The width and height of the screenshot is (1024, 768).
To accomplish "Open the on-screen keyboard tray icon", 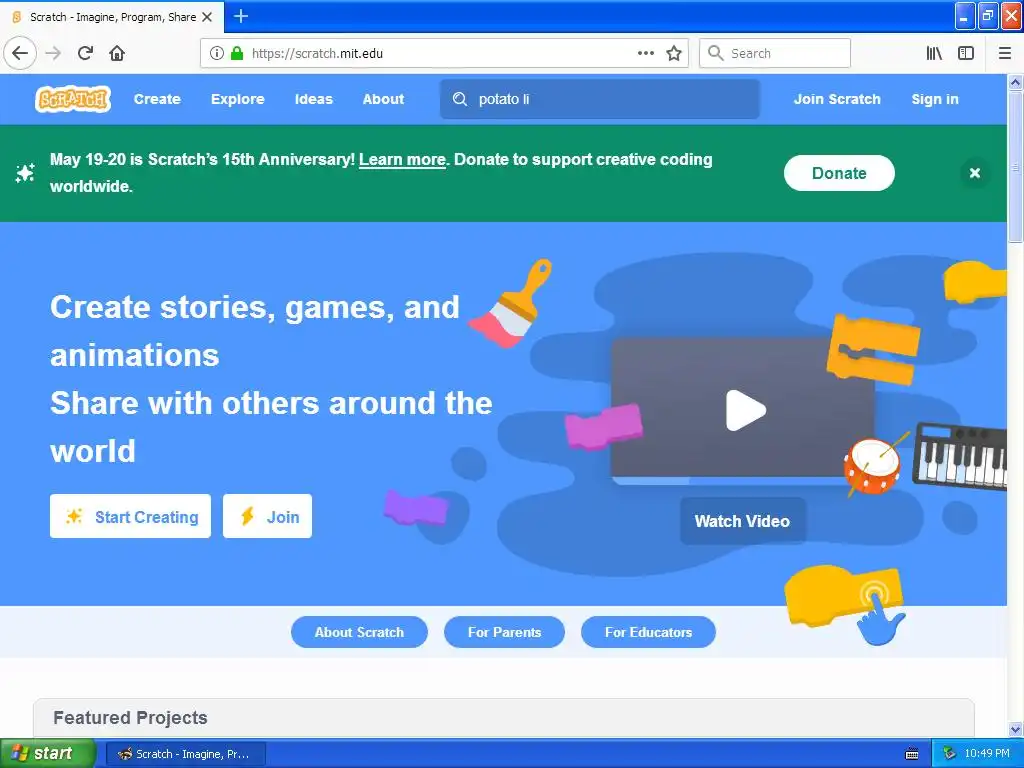I will tap(912, 754).
